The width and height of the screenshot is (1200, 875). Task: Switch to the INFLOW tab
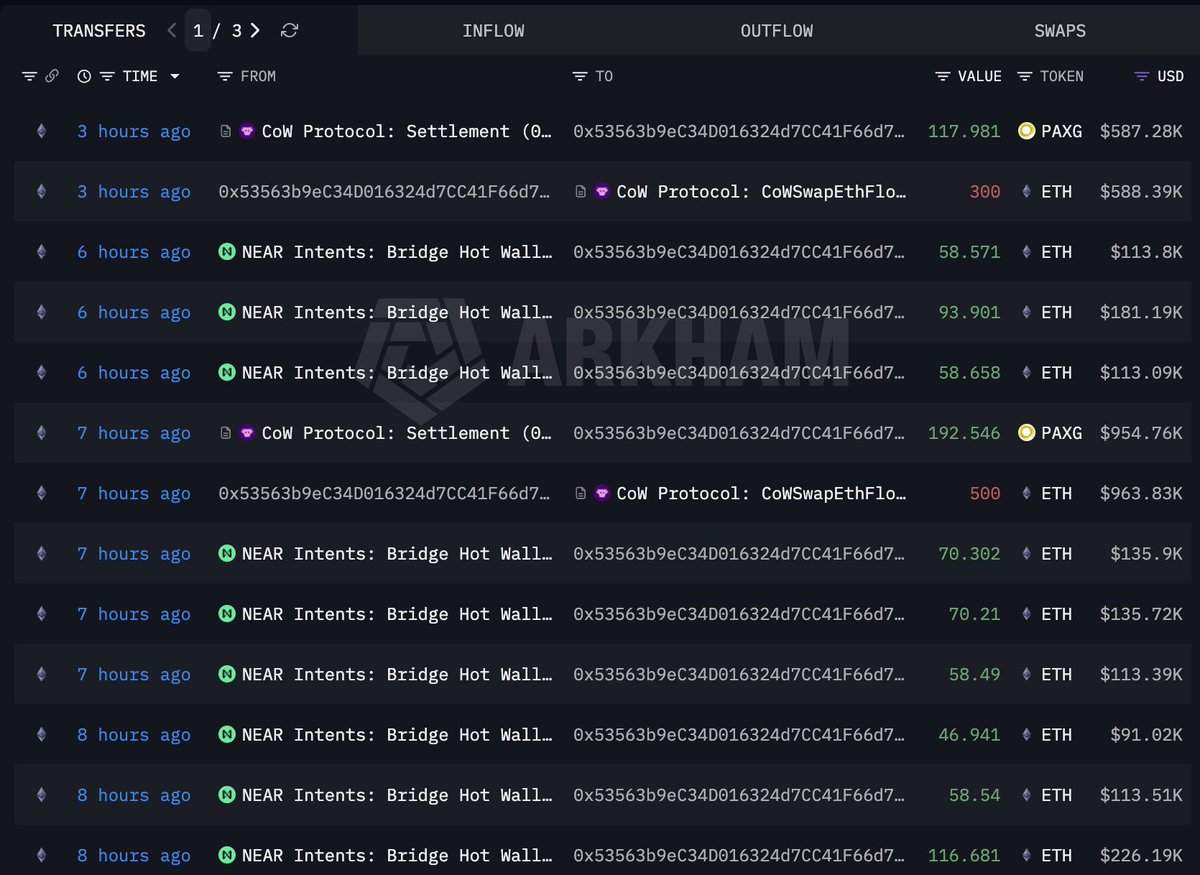click(x=493, y=31)
